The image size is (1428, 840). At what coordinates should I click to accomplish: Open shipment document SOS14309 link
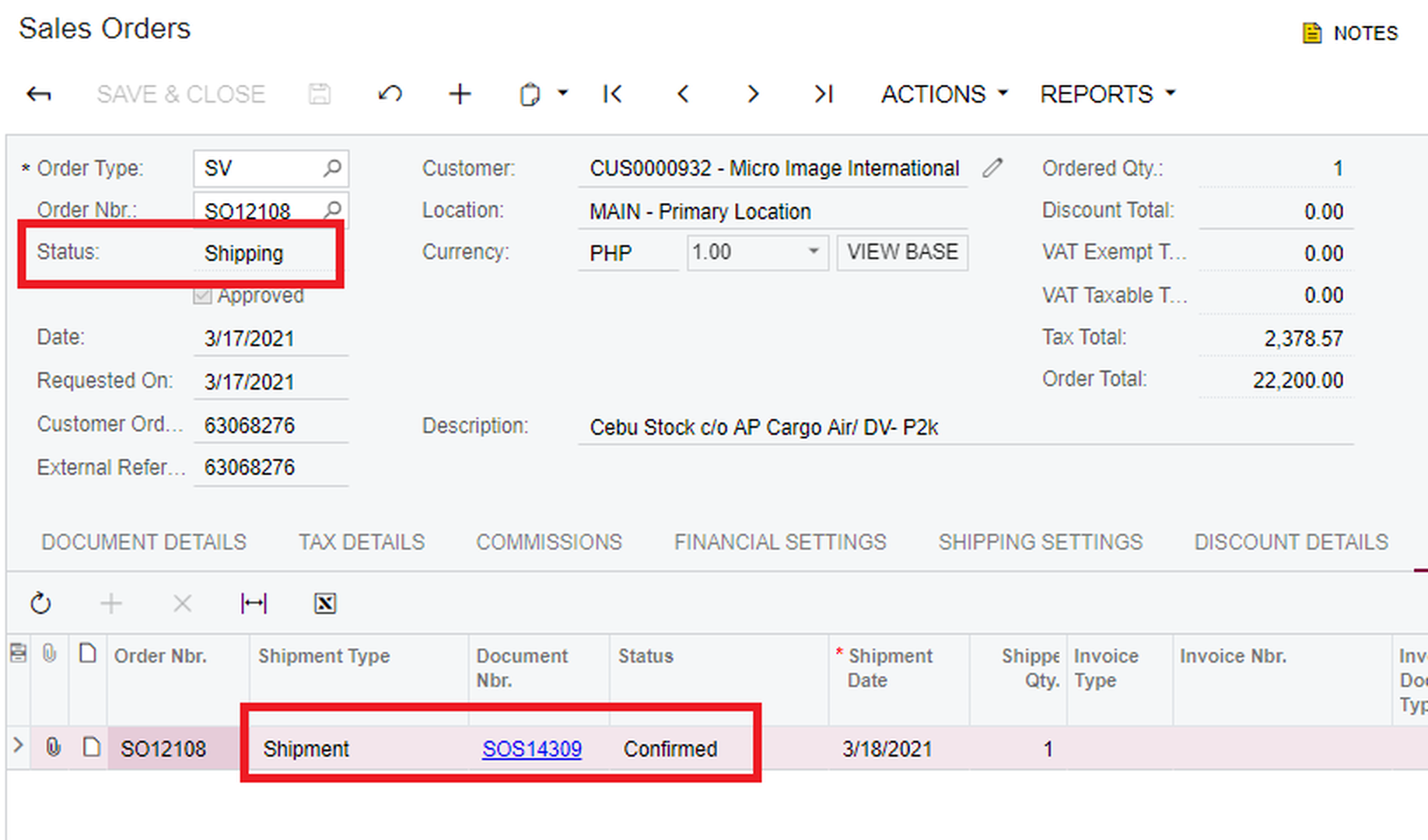click(532, 749)
